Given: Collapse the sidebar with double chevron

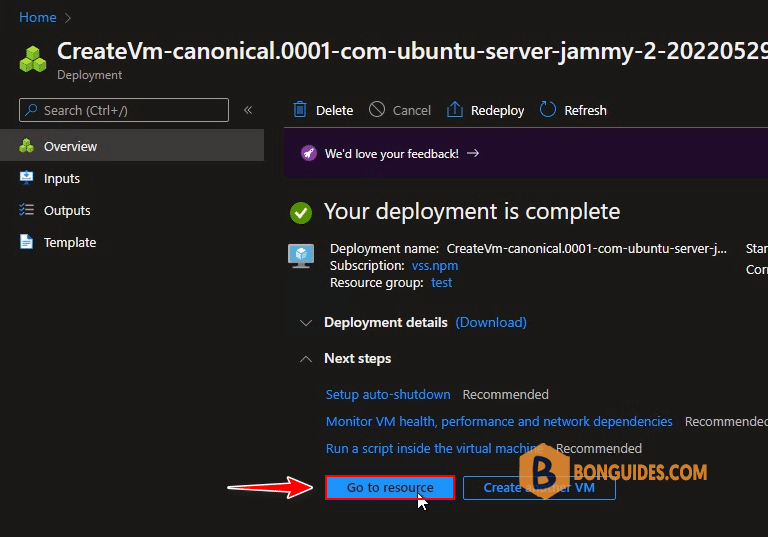Looking at the screenshot, I should pyautogui.click(x=248, y=110).
